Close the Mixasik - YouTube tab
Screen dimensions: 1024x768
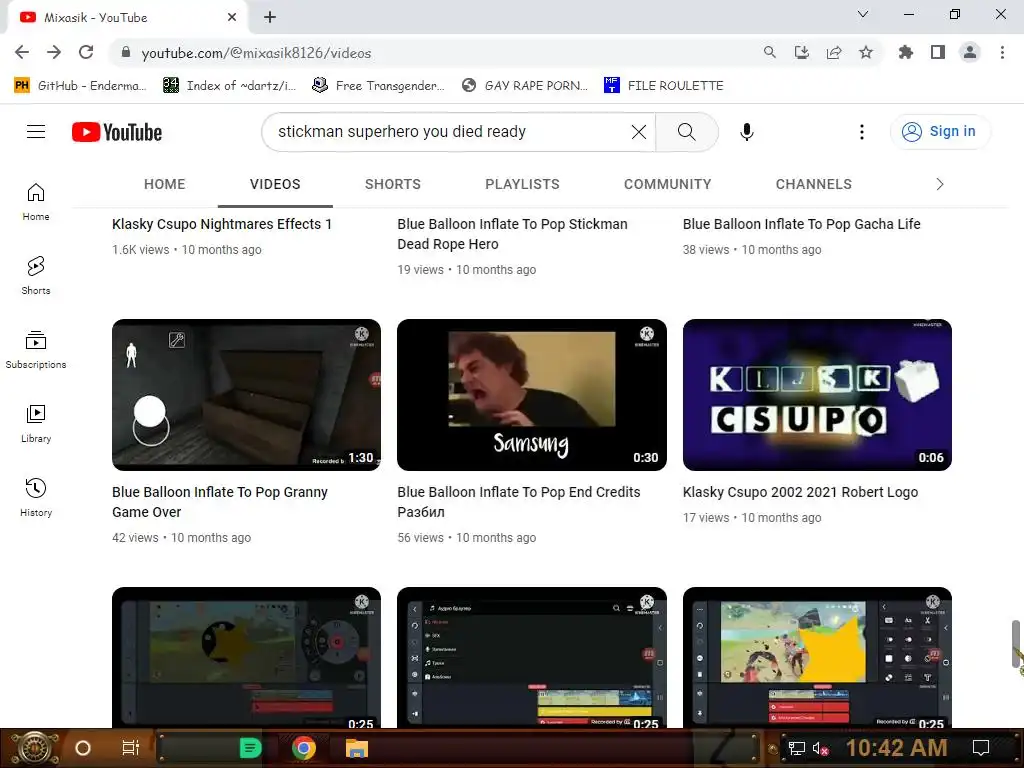(x=232, y=18)
